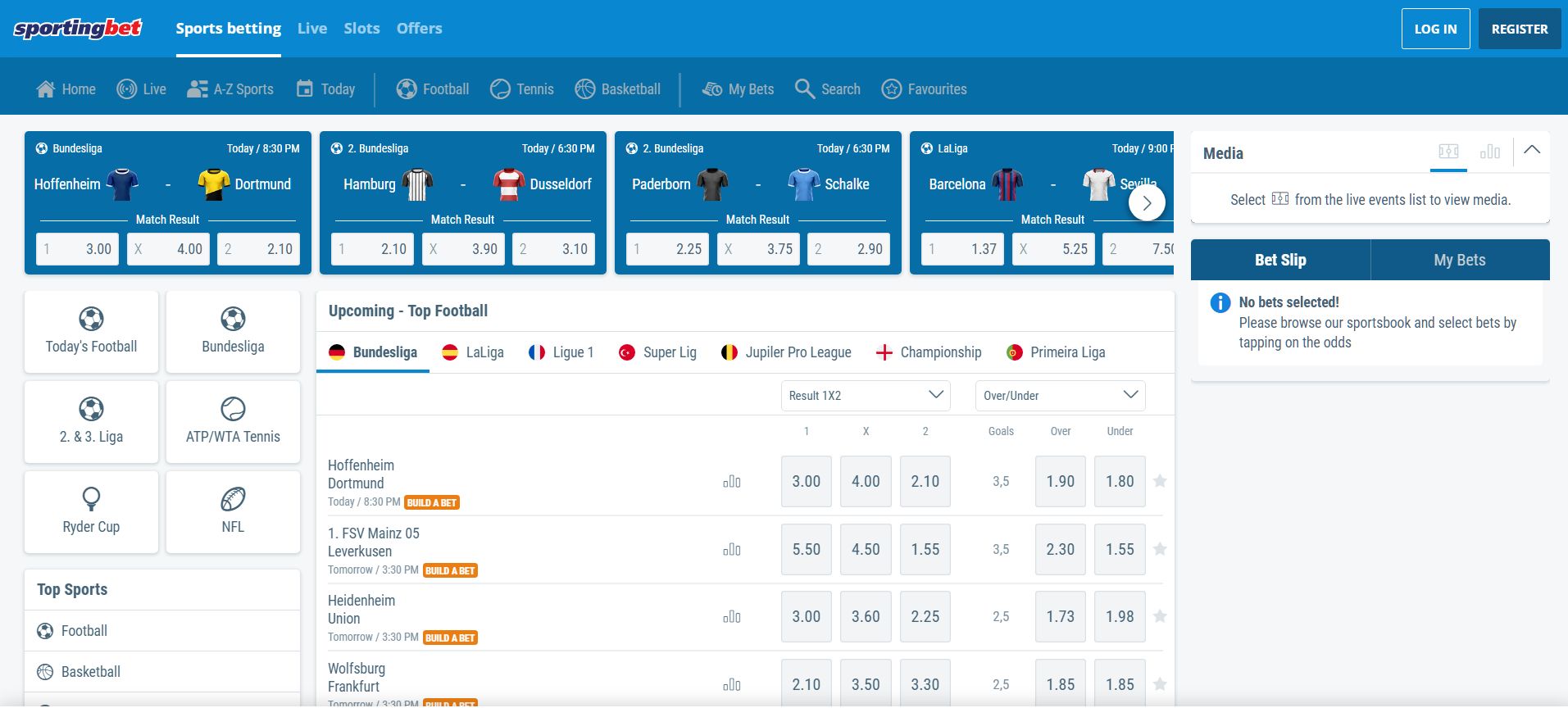Switch Media panel to stats chart icon
1568x708 pixels.
tap(1490, 152)
